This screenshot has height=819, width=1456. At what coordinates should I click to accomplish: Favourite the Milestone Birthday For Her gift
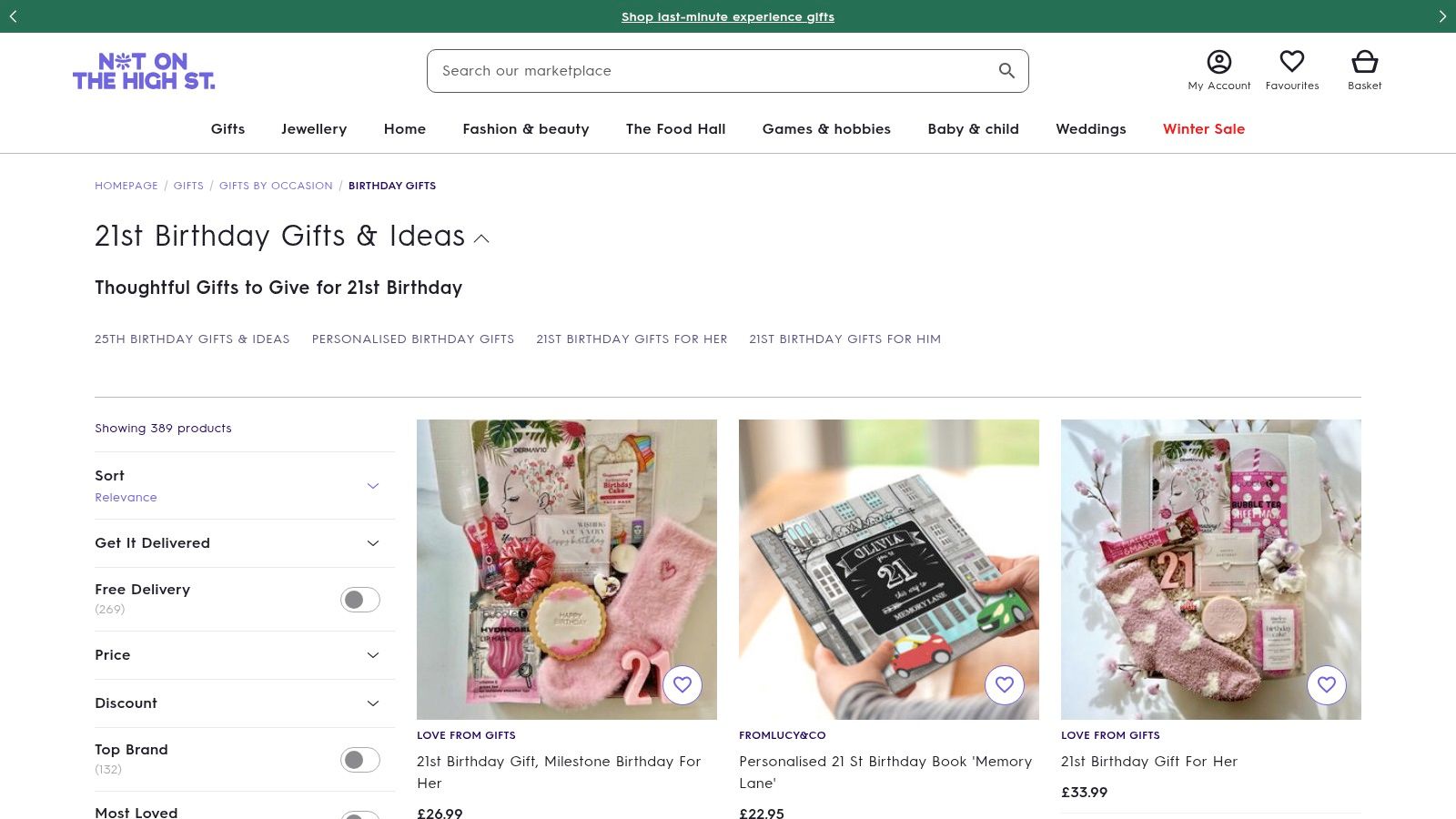pyautogui.click(x=682, y=685)
